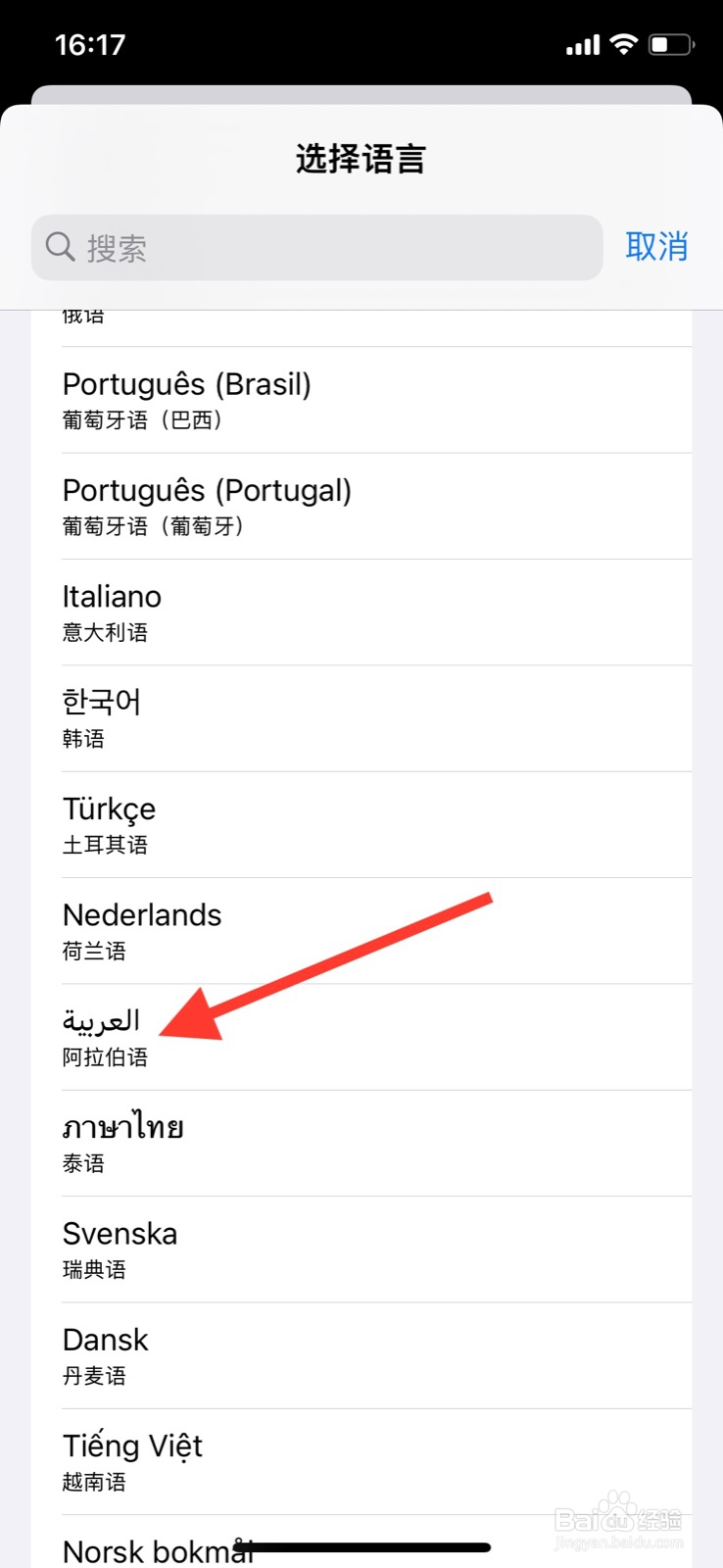
Task: Select Svenska language option
Action: pyautogui.click(x=361, y=1249)
